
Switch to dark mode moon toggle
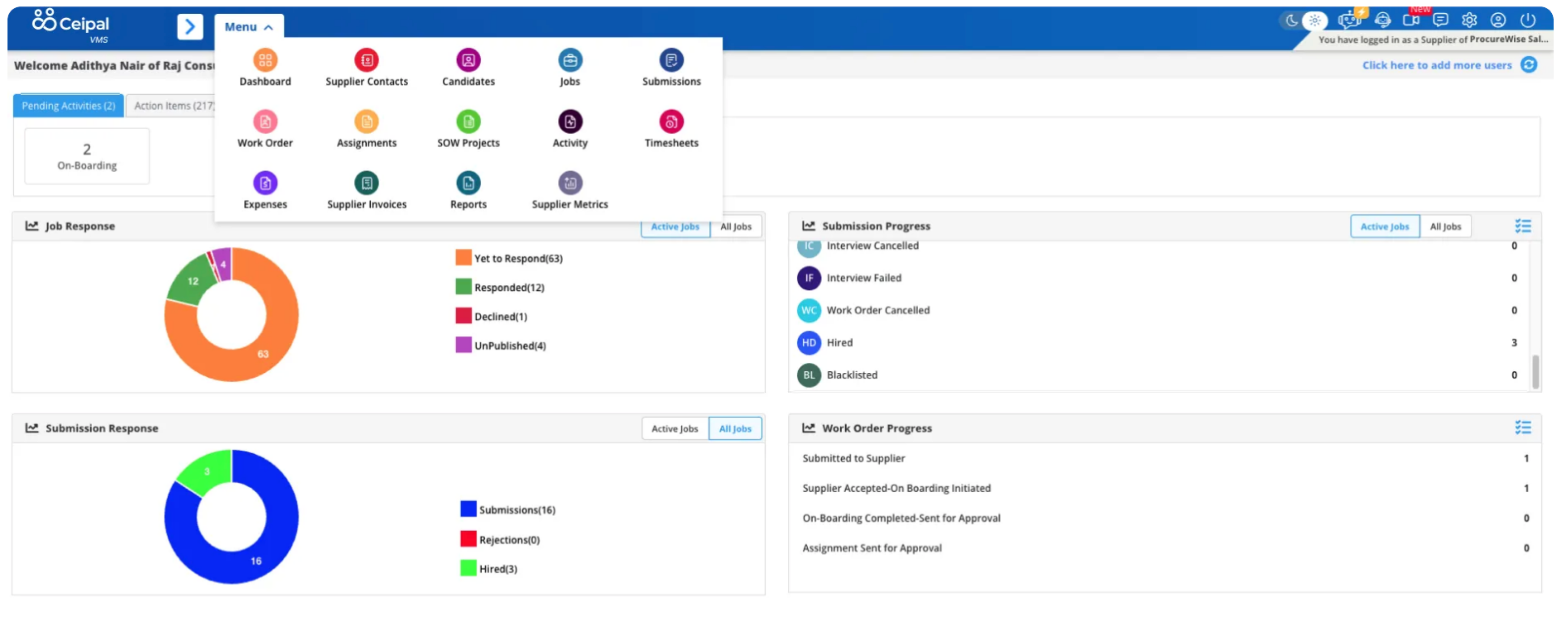[1291, 21]
